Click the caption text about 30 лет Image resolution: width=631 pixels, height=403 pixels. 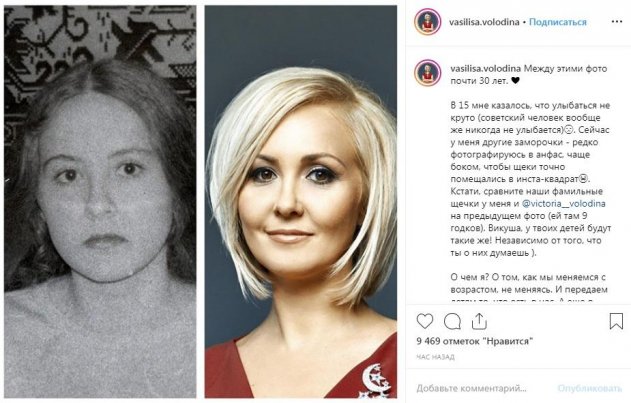[528, 74]
